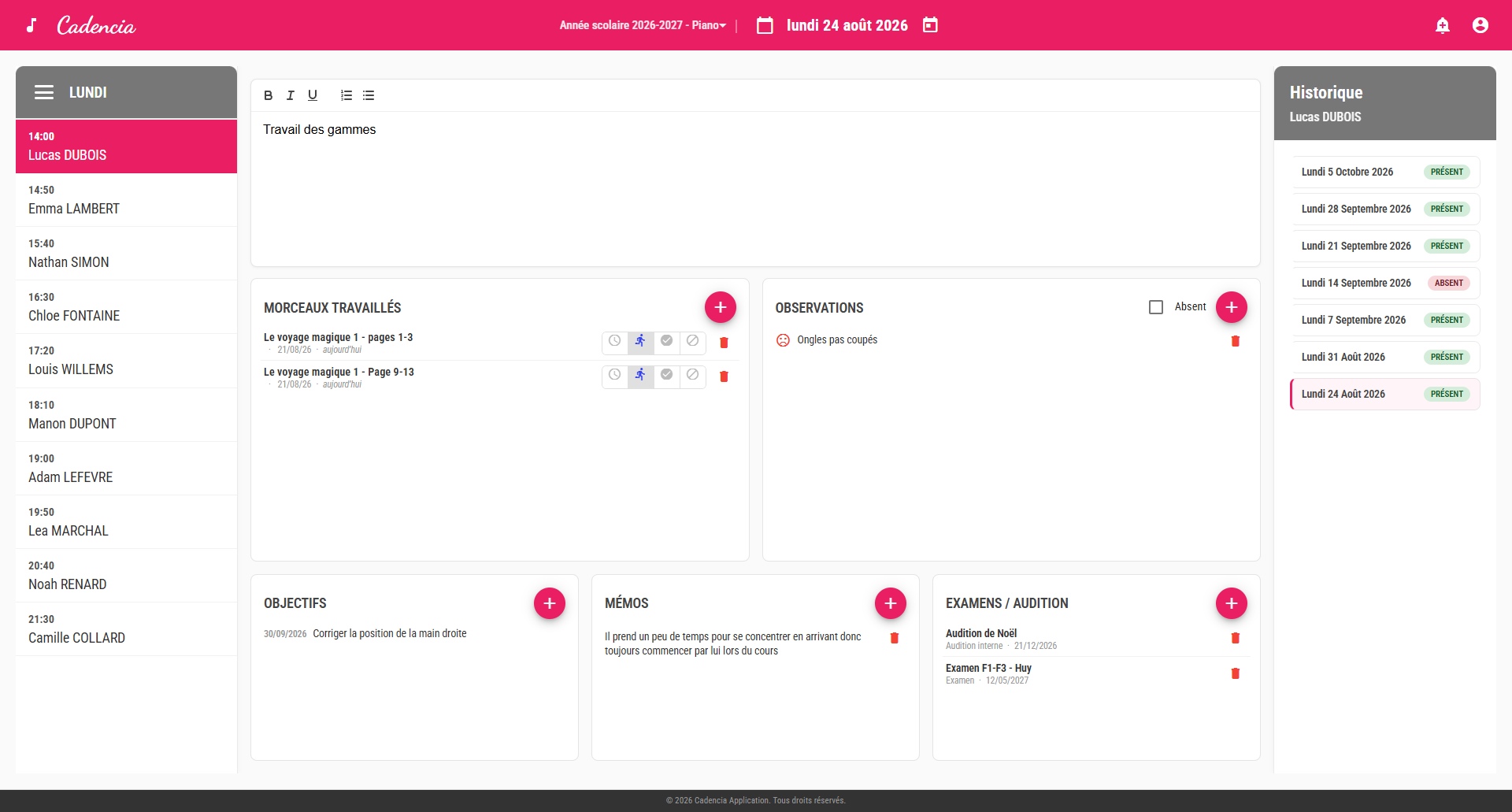Delete the Examen F1-F3 - Huy entry
The height and width of the screenshot is (812, 1512).
coord(1236,673)
